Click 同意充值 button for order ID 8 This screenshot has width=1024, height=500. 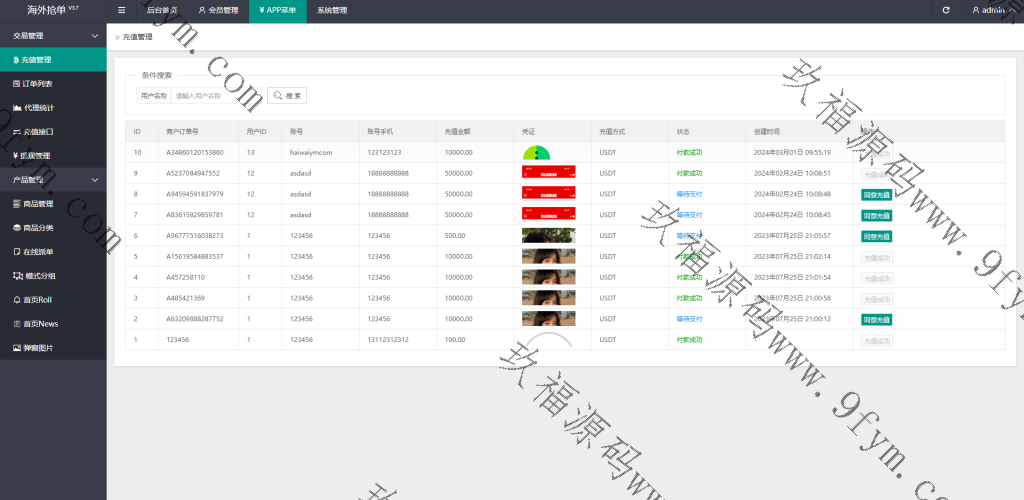[x=876, y=194]
